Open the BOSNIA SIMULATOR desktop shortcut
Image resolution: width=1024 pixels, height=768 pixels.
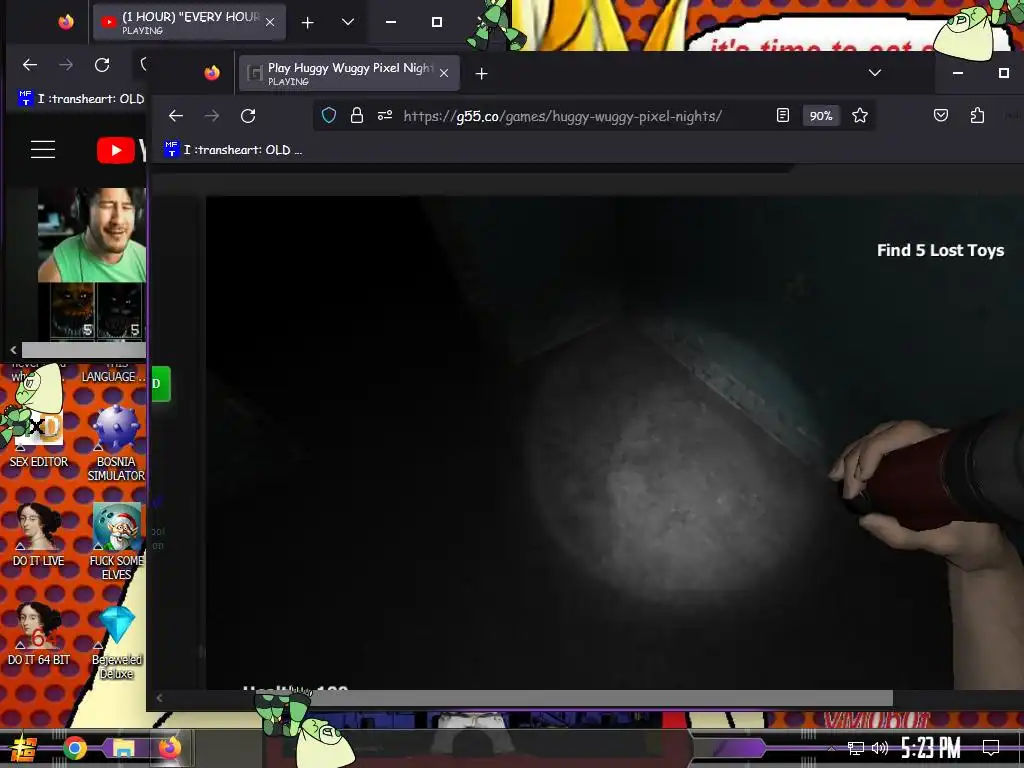click(x=116, y=443)
